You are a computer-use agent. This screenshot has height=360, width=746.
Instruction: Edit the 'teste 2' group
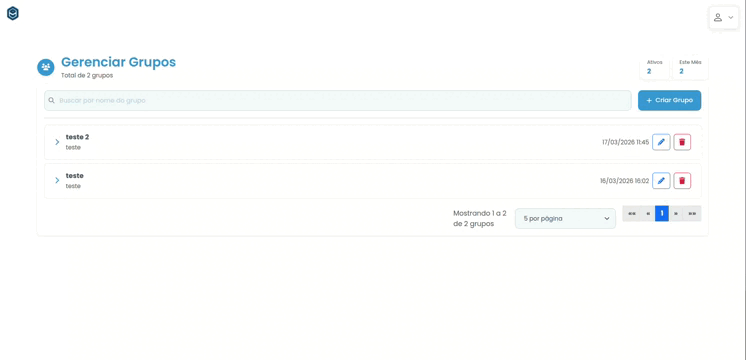pos(661,142)
